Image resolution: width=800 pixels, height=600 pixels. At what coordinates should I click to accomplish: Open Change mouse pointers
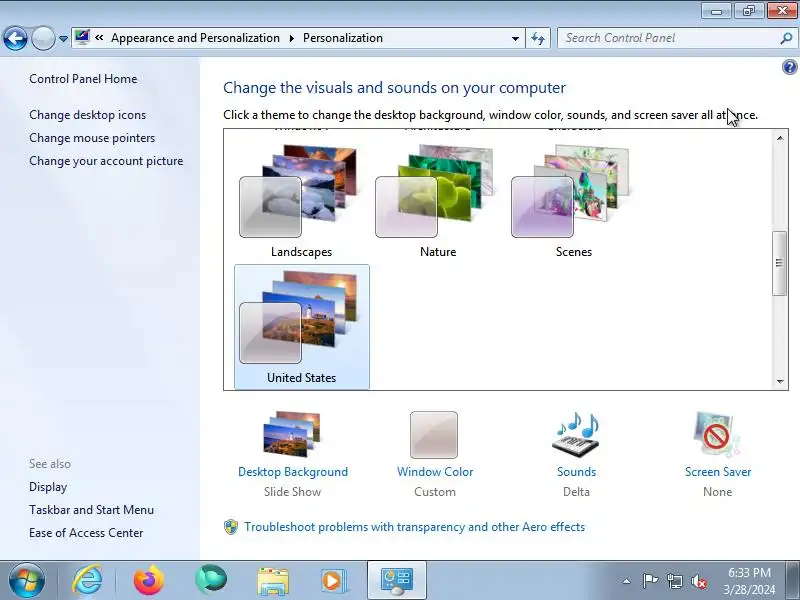tap(92, 138)
